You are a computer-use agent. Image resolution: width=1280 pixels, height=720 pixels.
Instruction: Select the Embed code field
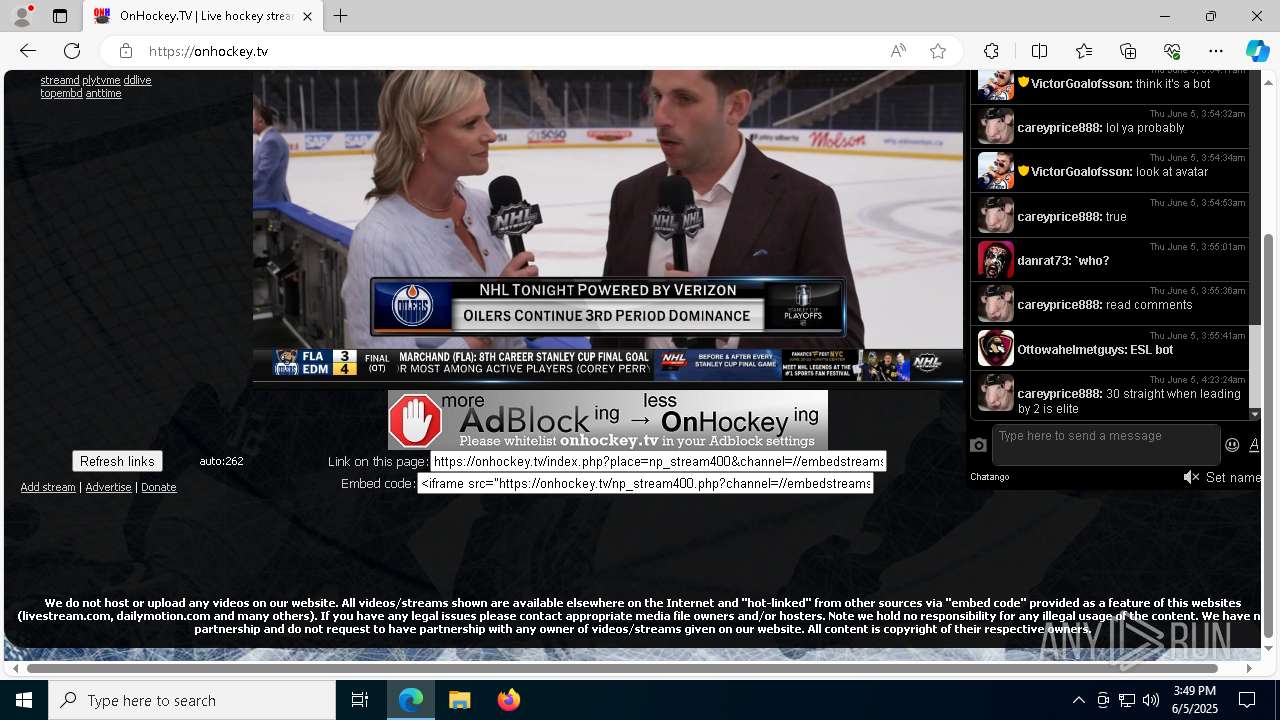(645, 483)
